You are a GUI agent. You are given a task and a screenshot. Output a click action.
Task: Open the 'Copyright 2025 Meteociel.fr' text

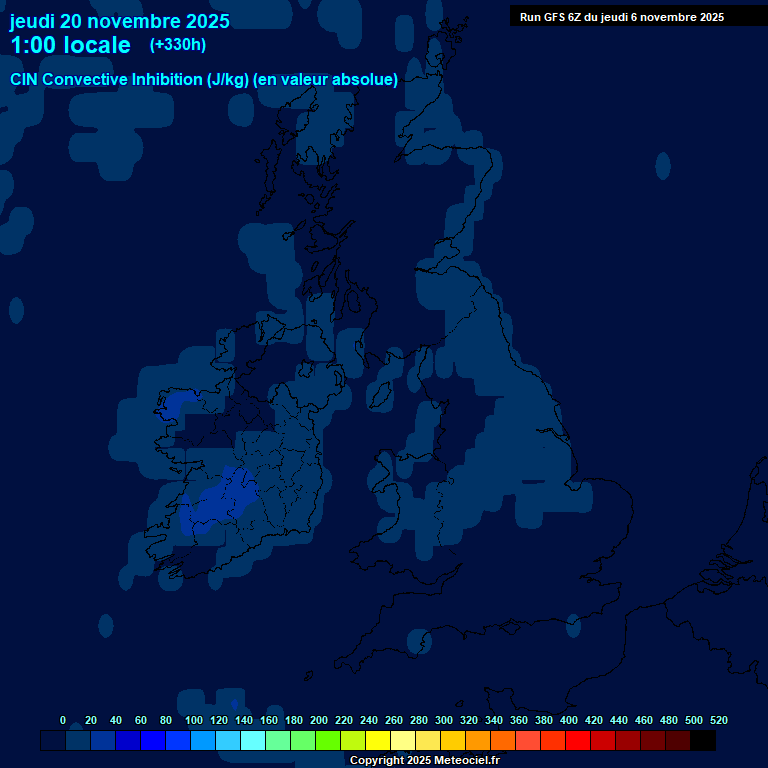(424, 761)
